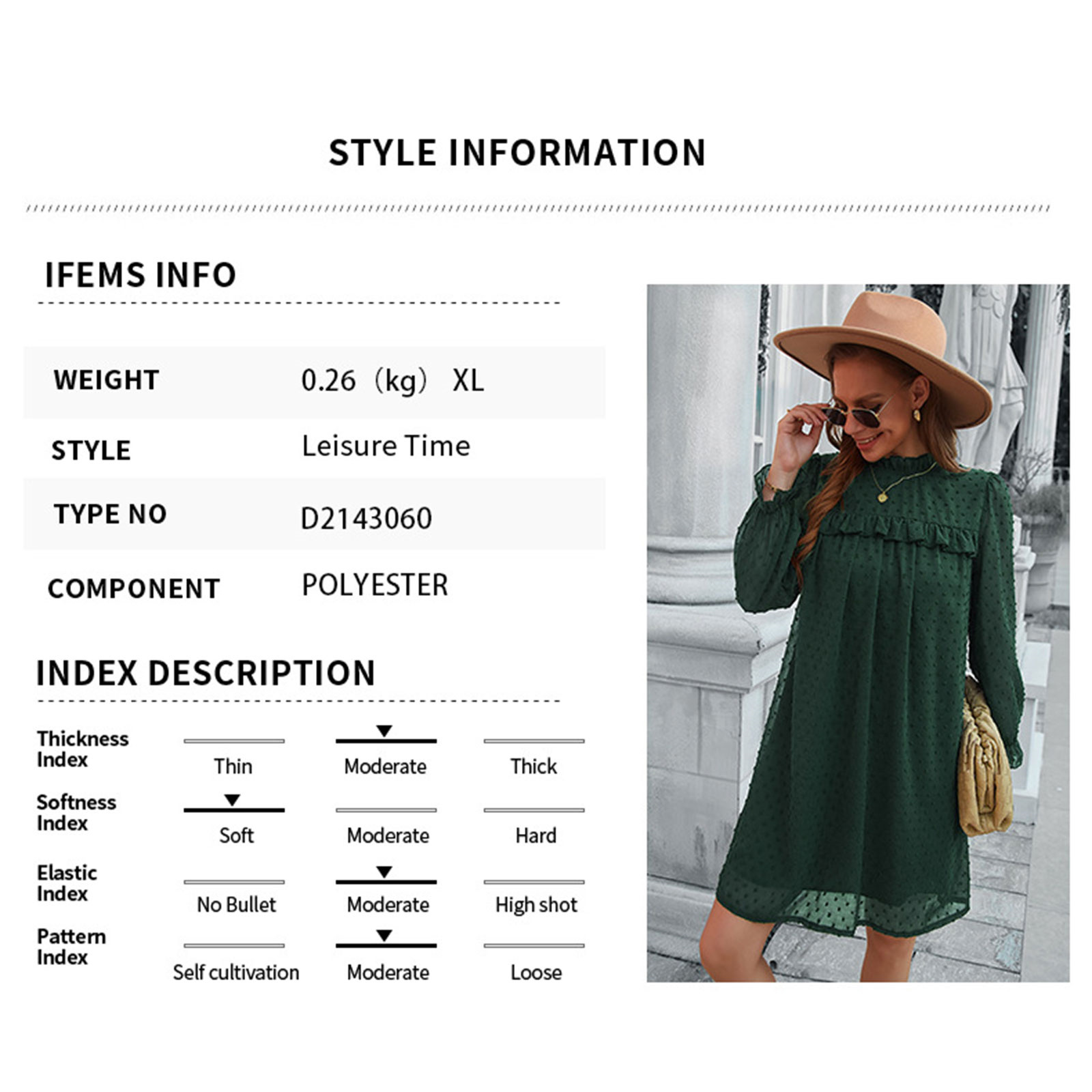1092x1092 pixels.
Task: Click the Leisure Time style value
Action: point(386,446)
